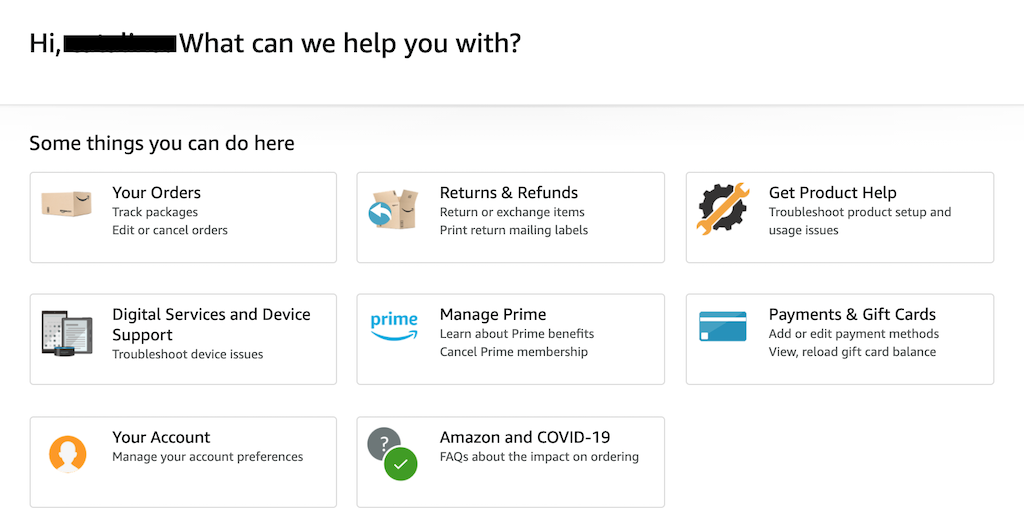Go to Your Account title

pyautogui.click(x=161, y=437)
